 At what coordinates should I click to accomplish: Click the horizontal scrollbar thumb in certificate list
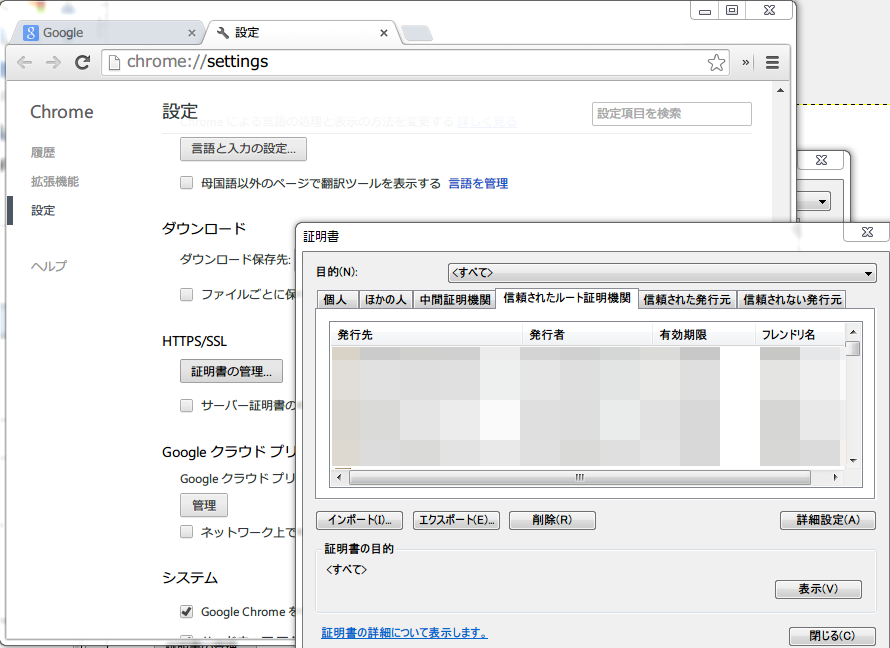(x=580, y=478)
